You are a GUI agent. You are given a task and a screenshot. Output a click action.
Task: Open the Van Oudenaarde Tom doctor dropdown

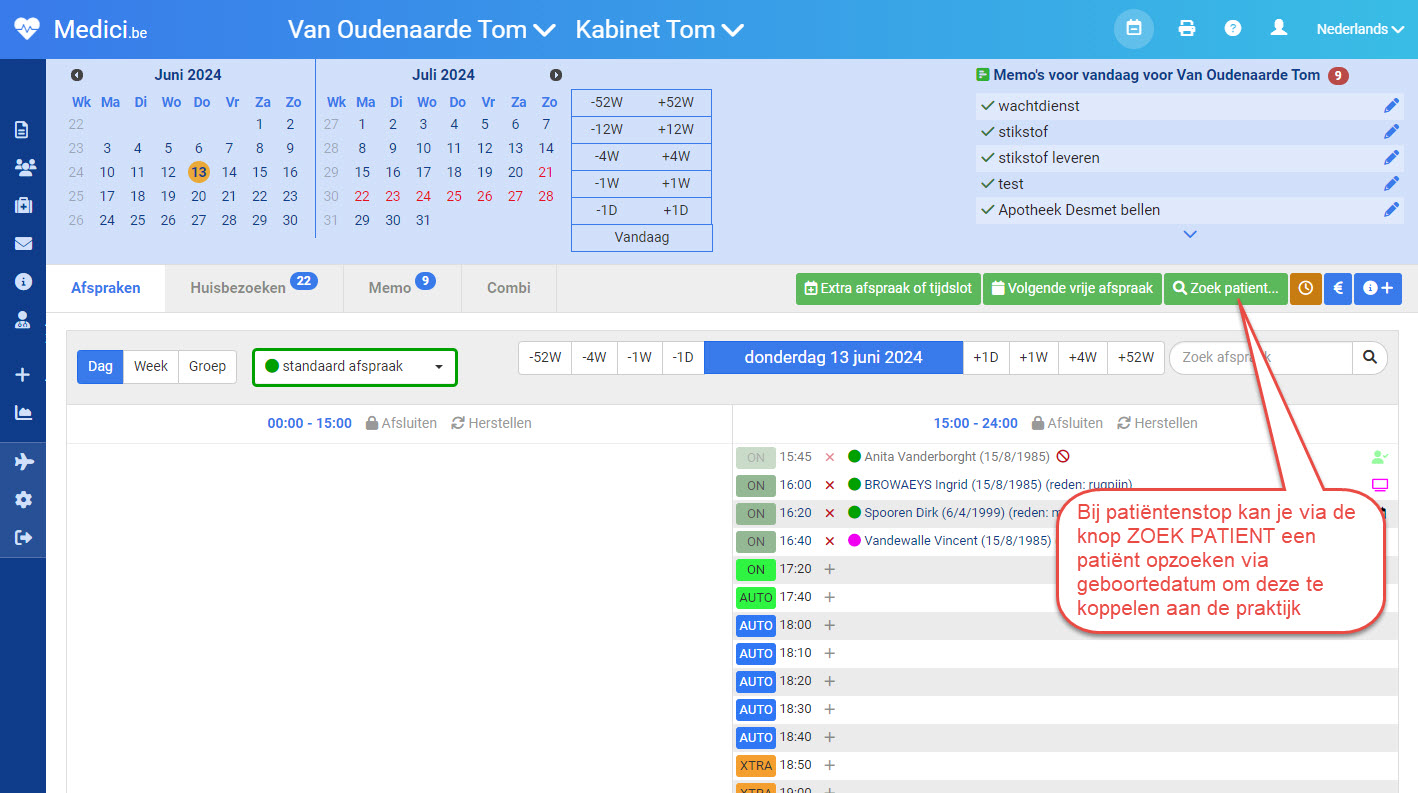point(421,30)
